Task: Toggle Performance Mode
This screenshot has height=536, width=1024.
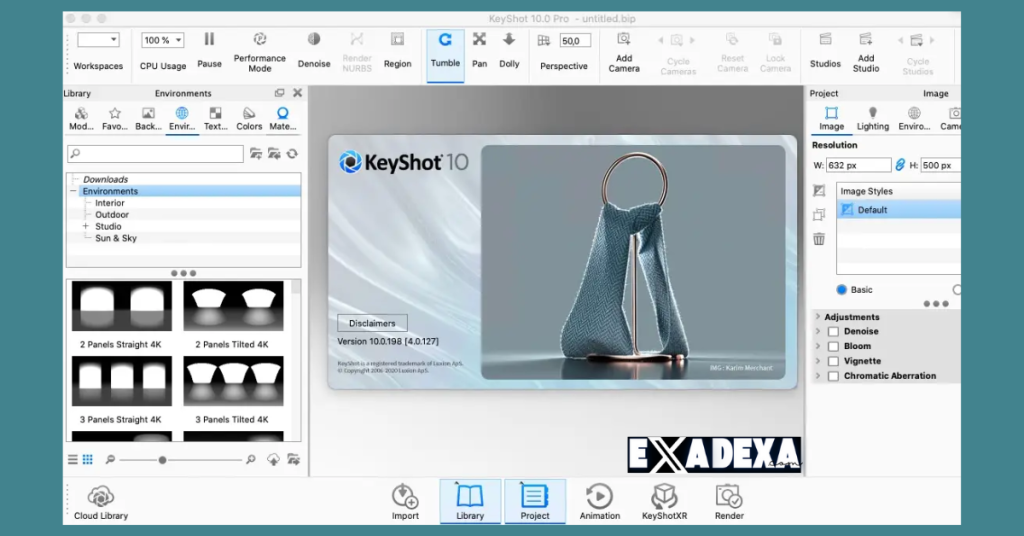Action: click(x=259, y=52)
